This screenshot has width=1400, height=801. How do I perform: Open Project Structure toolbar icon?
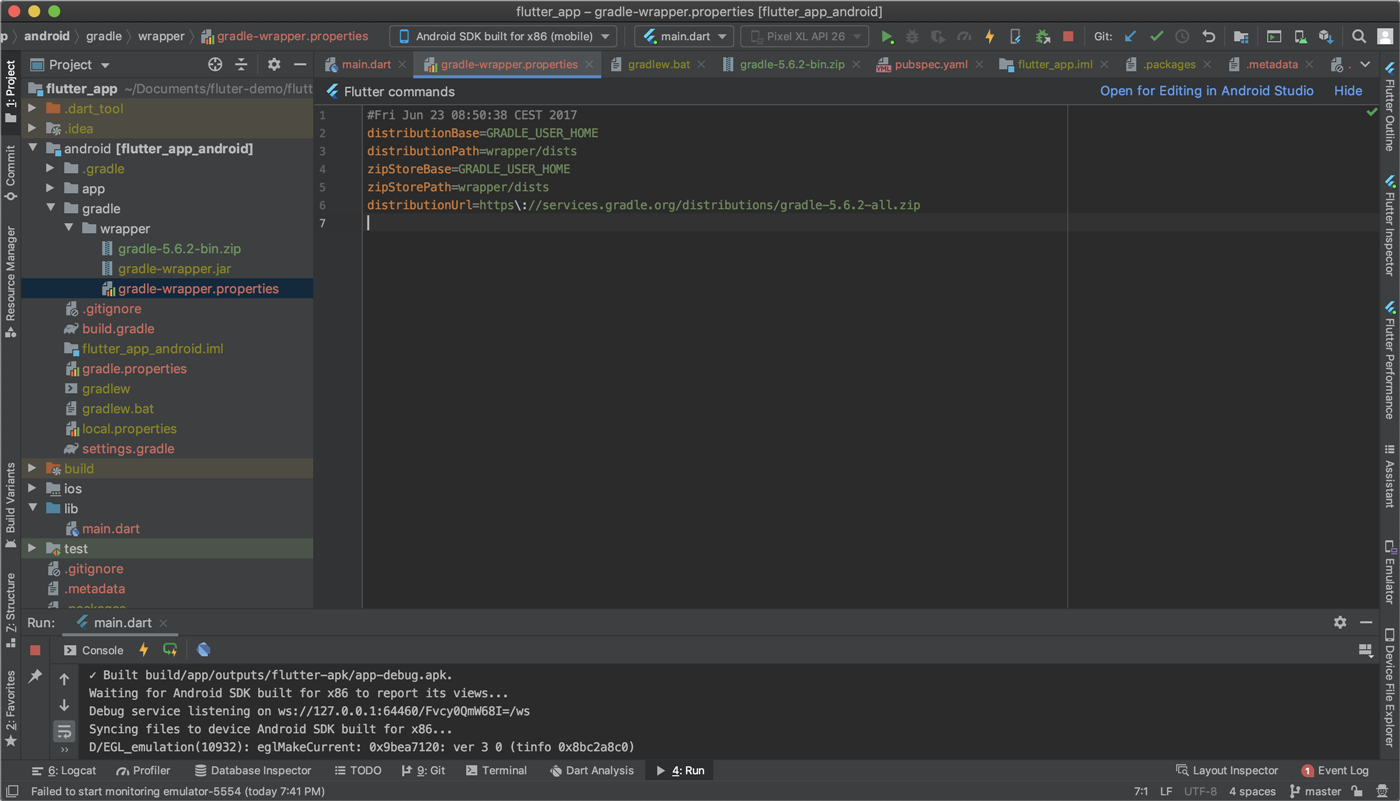[1241, 37]
